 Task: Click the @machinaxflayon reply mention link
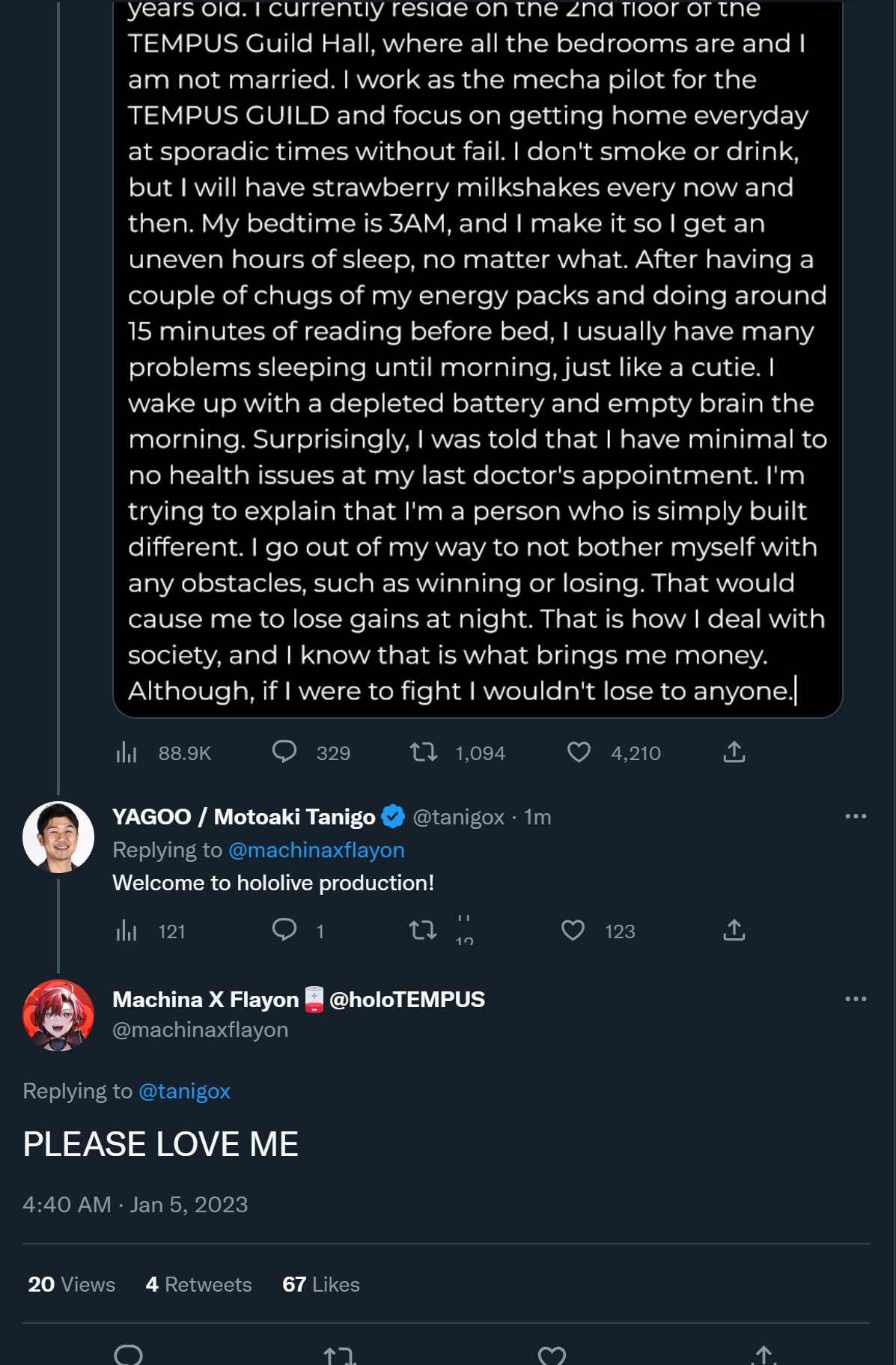[316, 850]
